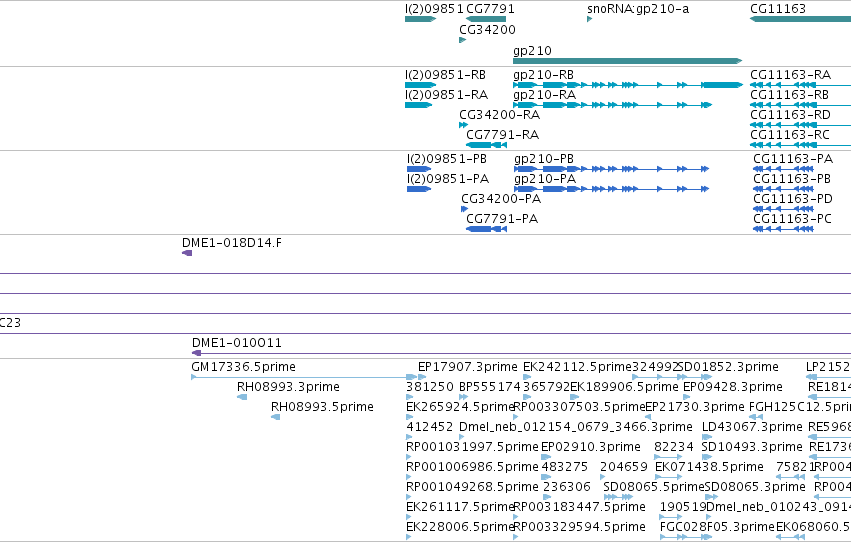Select the BP555174 feature
851x542 pixels.
coord(463,397)
